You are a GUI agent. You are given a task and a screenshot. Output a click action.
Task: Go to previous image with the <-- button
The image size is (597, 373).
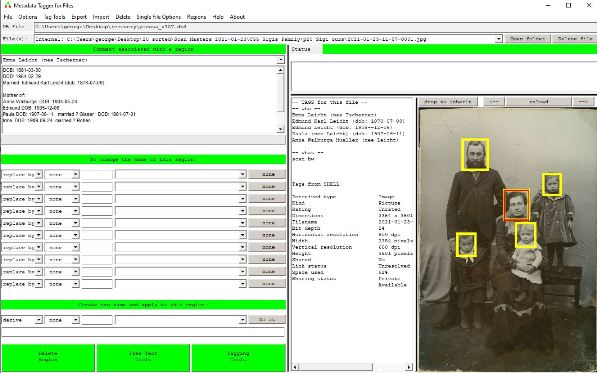coord(494,102)
